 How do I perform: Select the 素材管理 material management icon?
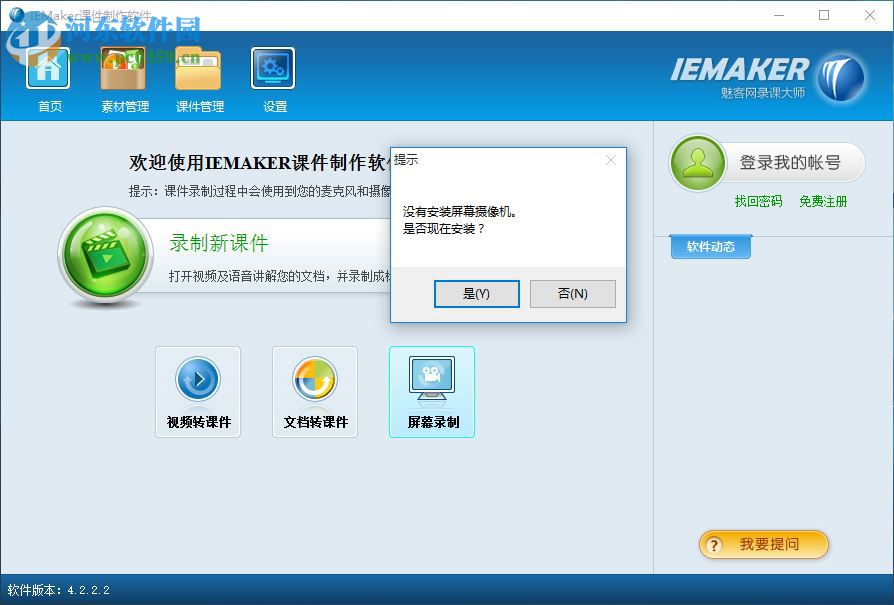pyautogui.click(x=123, y=70)
